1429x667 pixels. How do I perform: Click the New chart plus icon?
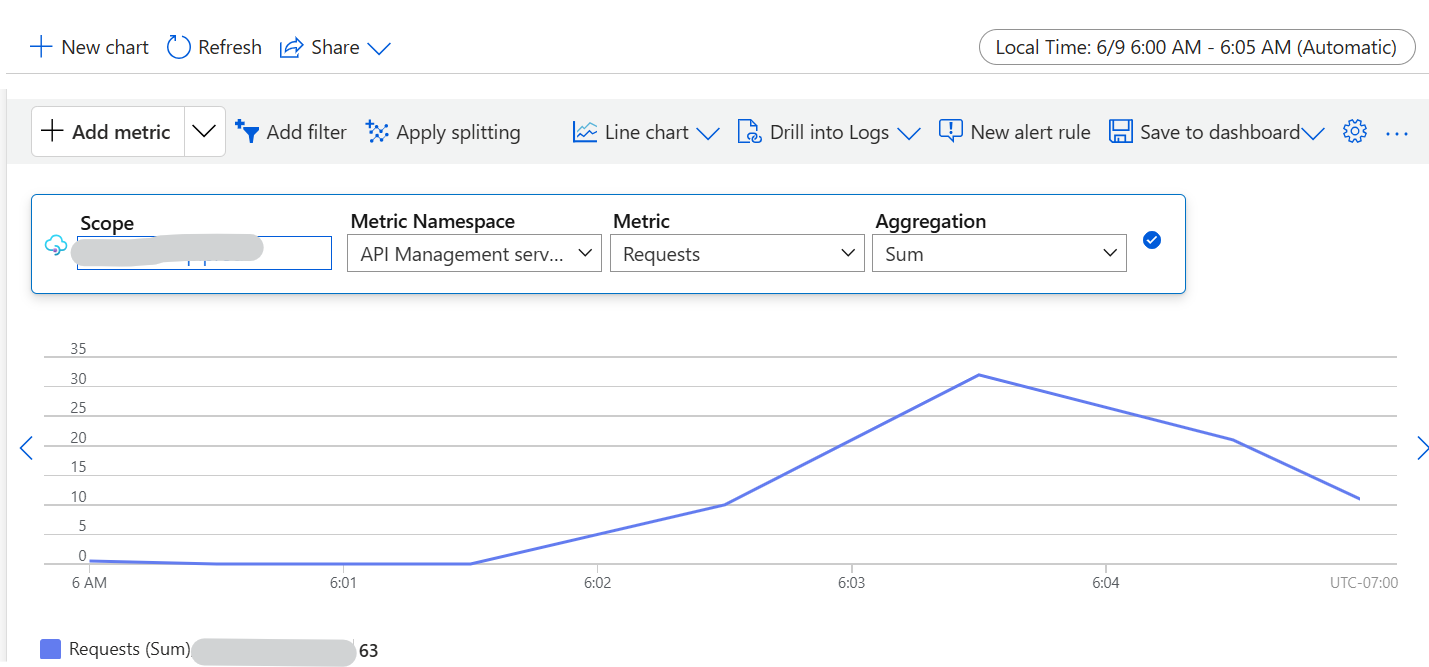(41, 47)
